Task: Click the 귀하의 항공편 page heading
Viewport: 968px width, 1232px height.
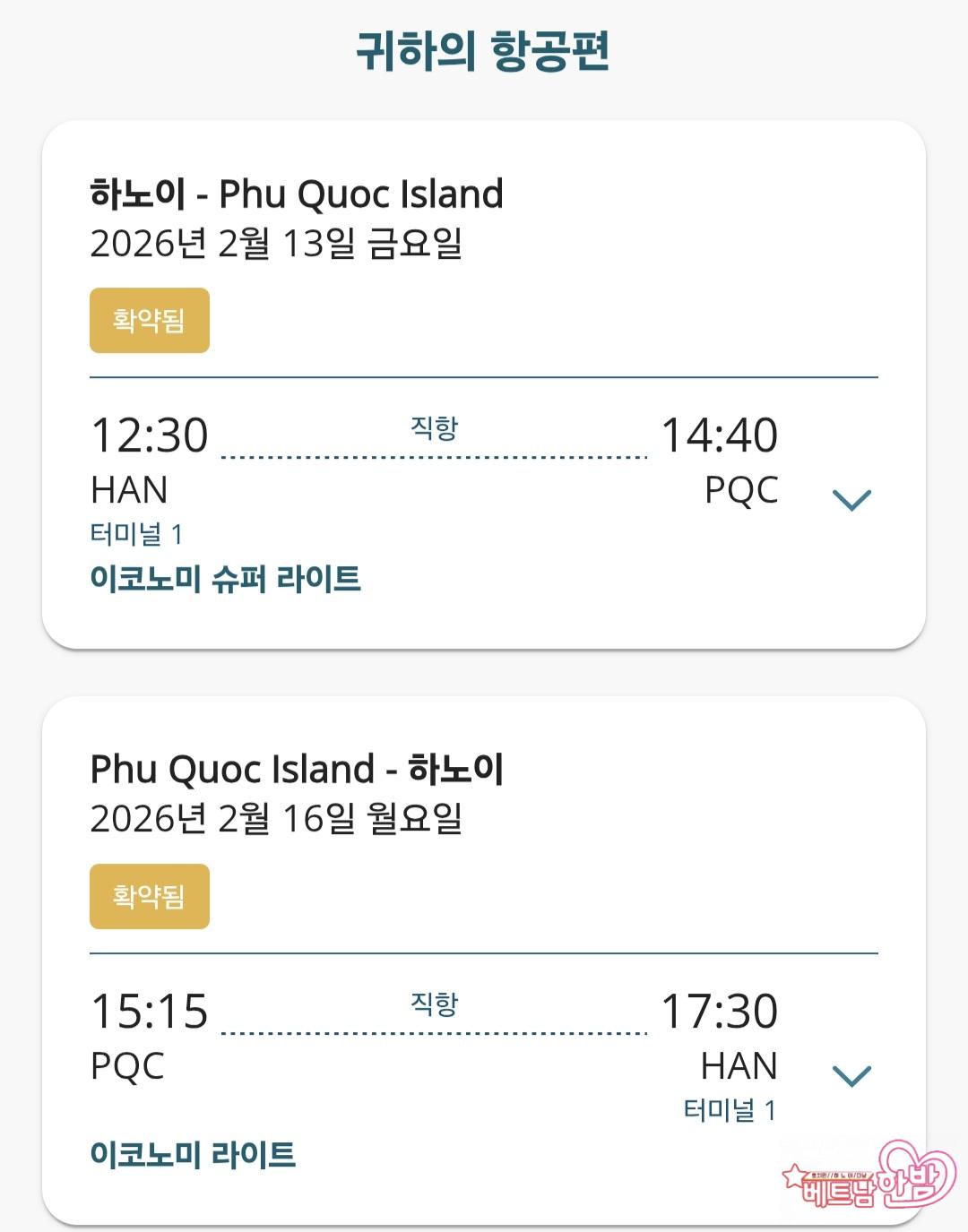Action: click(483, 51)
